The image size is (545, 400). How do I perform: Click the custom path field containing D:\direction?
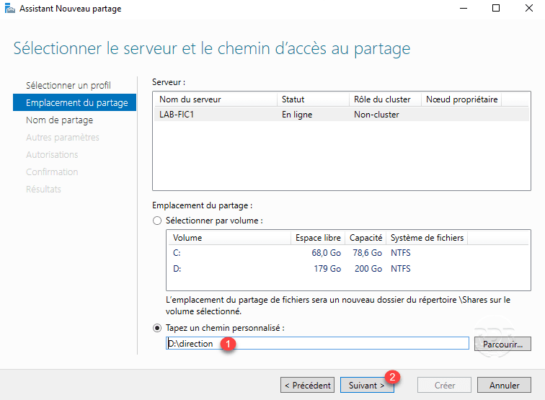pos(317,343)
